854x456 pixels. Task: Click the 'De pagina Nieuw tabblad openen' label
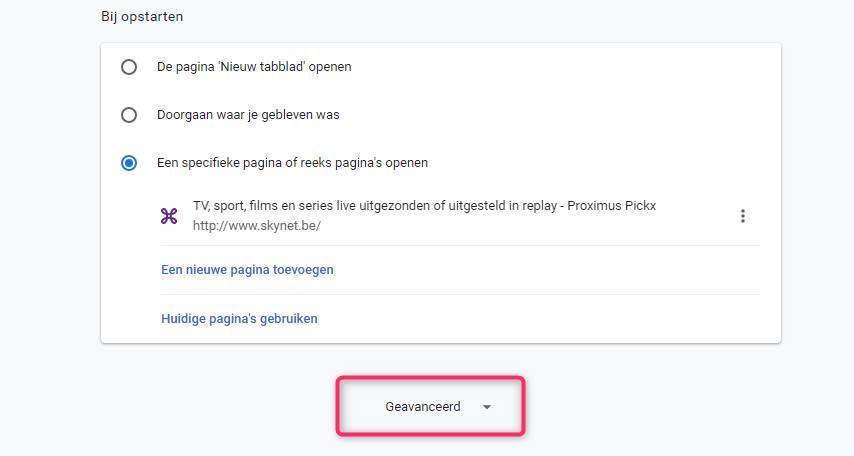point(254,67)
